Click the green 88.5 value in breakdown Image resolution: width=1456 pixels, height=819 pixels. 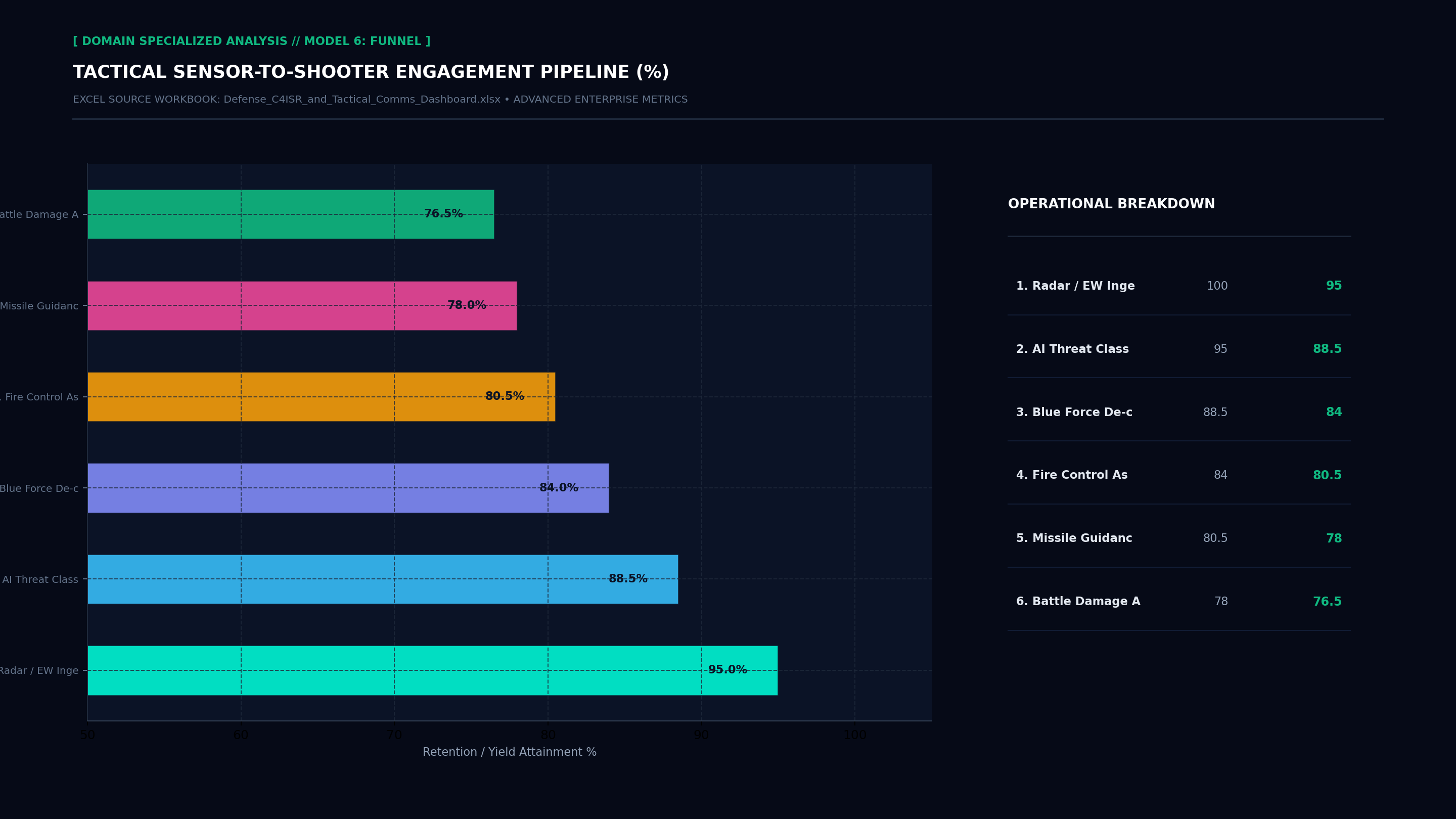click(x=1327, y=349)
